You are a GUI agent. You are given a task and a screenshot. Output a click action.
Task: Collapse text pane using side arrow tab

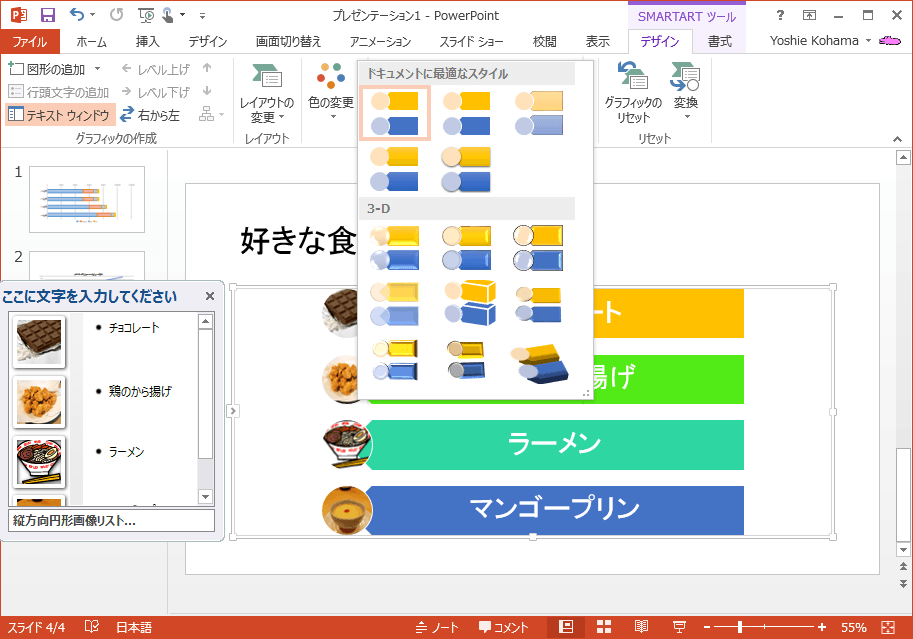coord(232,411)
